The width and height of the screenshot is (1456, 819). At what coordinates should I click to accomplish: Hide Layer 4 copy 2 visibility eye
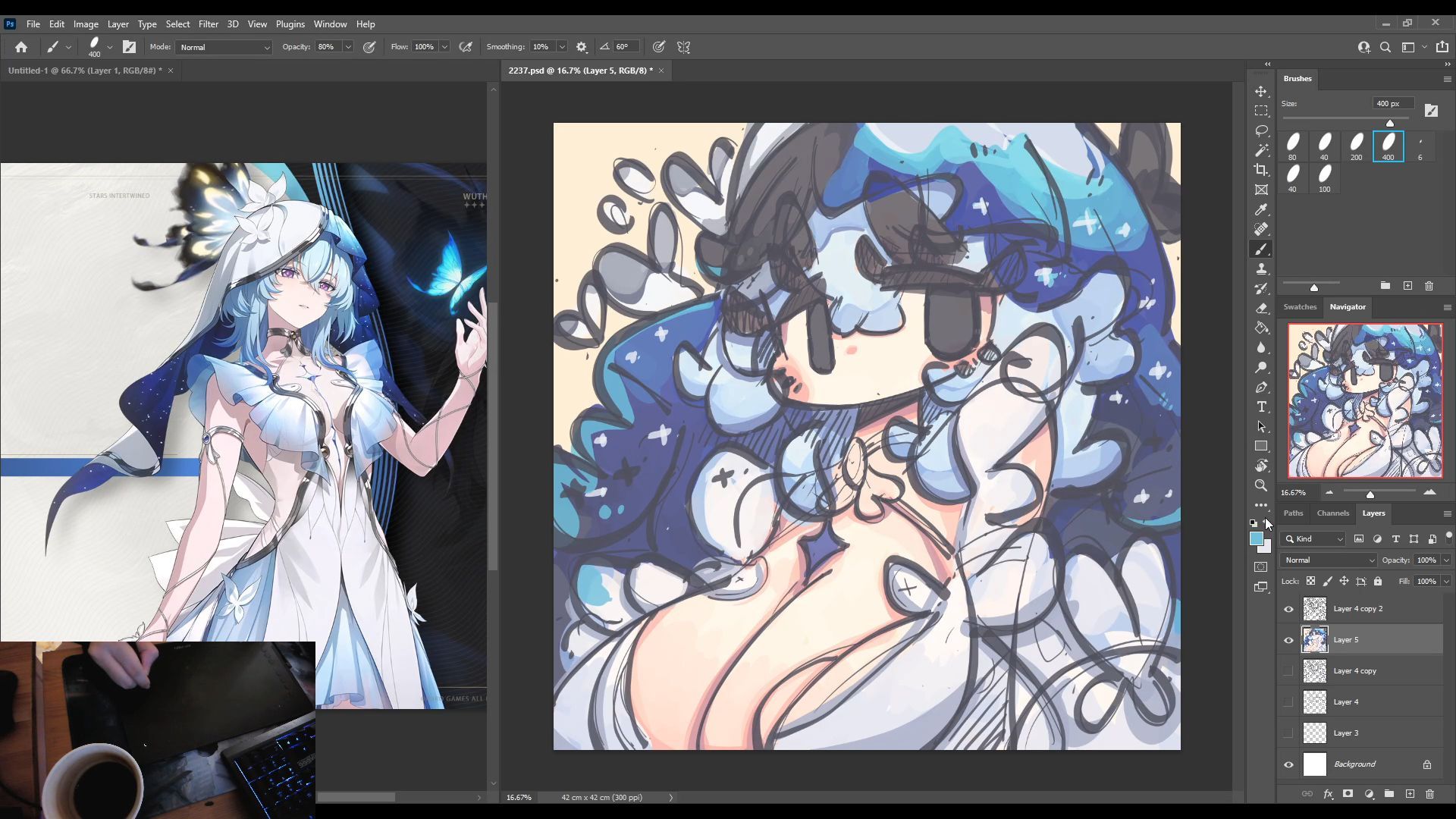(x=1288, y=609)
